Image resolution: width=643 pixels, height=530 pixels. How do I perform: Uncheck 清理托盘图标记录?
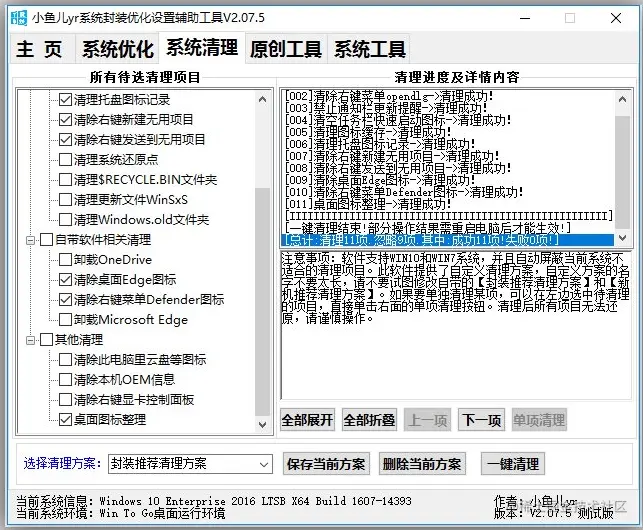tap(66, 99)
